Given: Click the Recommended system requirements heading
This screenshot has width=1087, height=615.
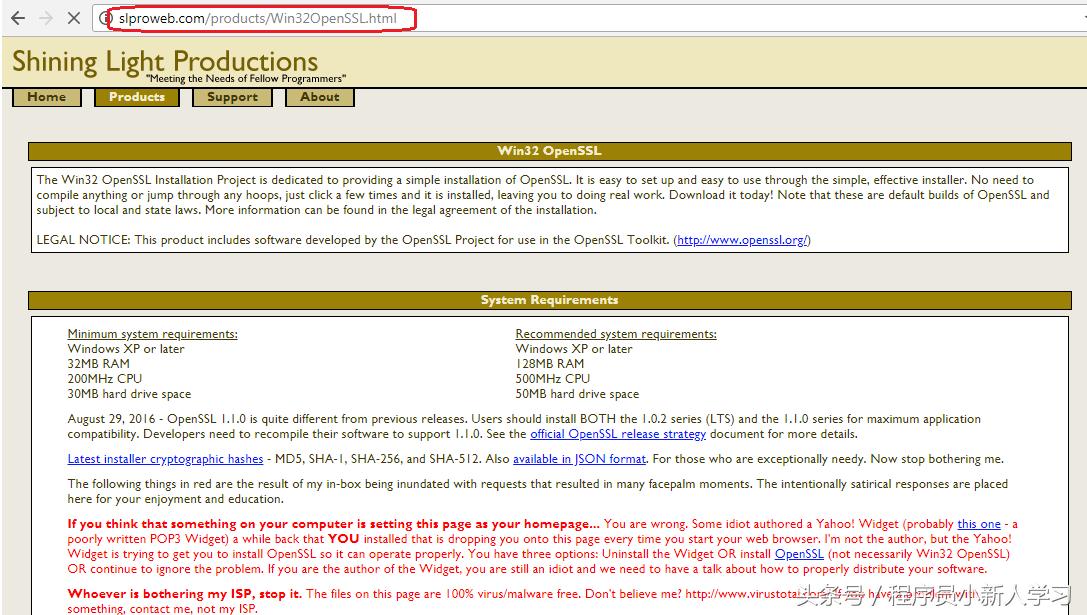Looking at the screenshot, I should click(616, 334).
